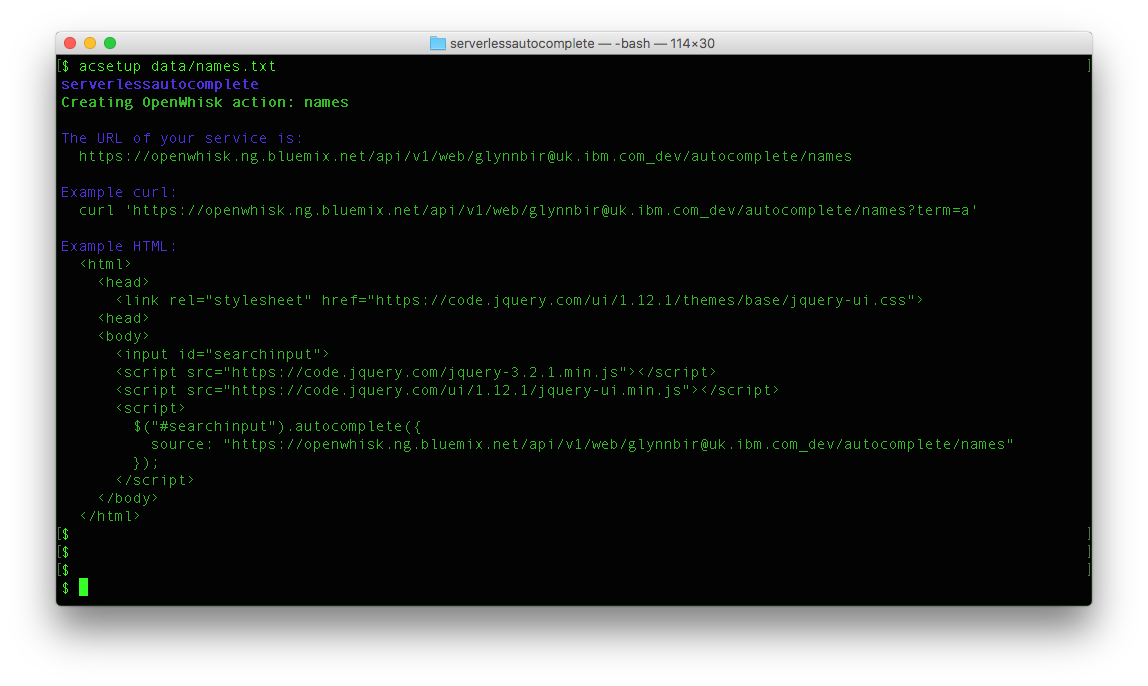Click the folder icon in the title bar
1148x686 pixels.
point(438,43)
